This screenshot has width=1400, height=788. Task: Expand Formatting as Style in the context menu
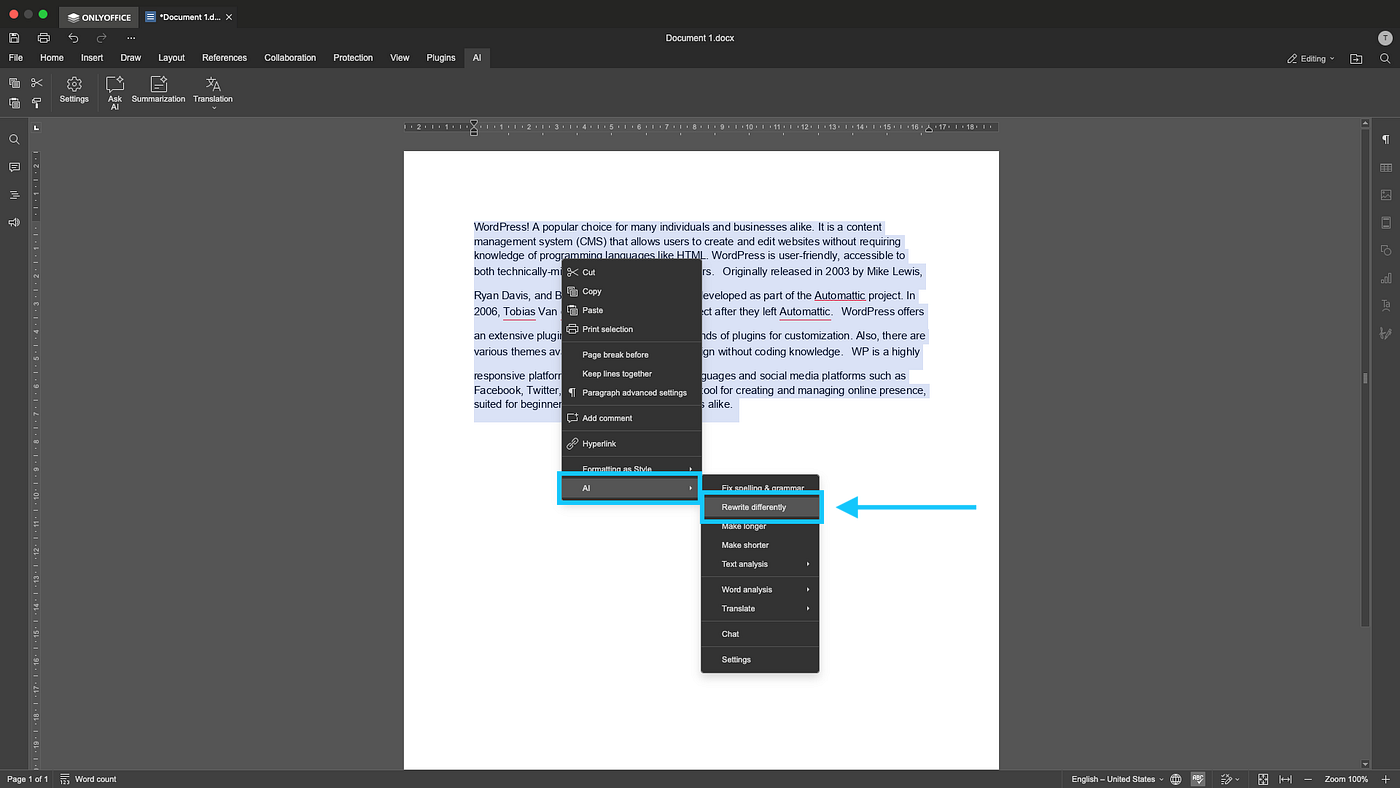631,469
